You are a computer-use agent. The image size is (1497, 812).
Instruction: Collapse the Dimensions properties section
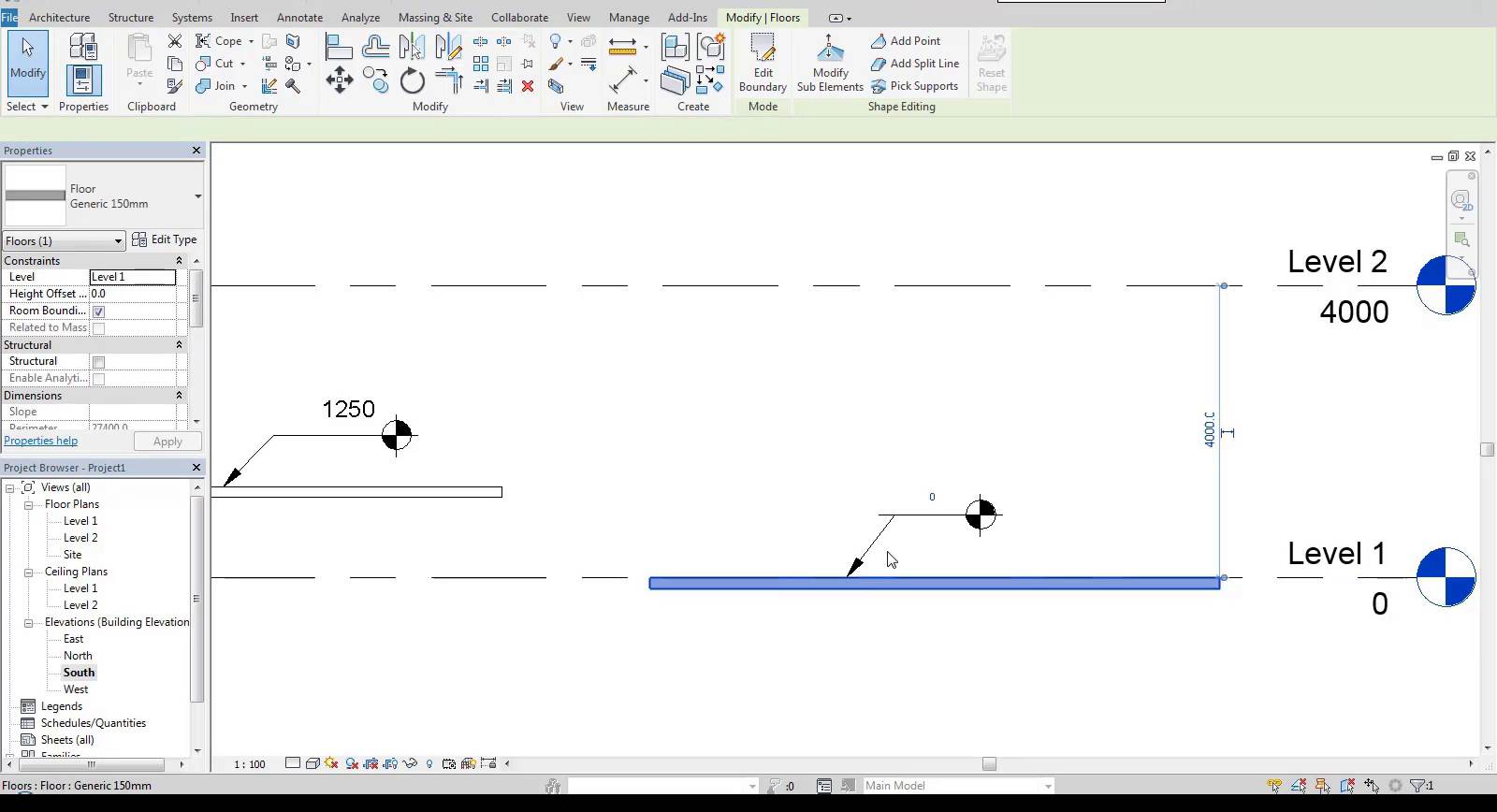179,396
